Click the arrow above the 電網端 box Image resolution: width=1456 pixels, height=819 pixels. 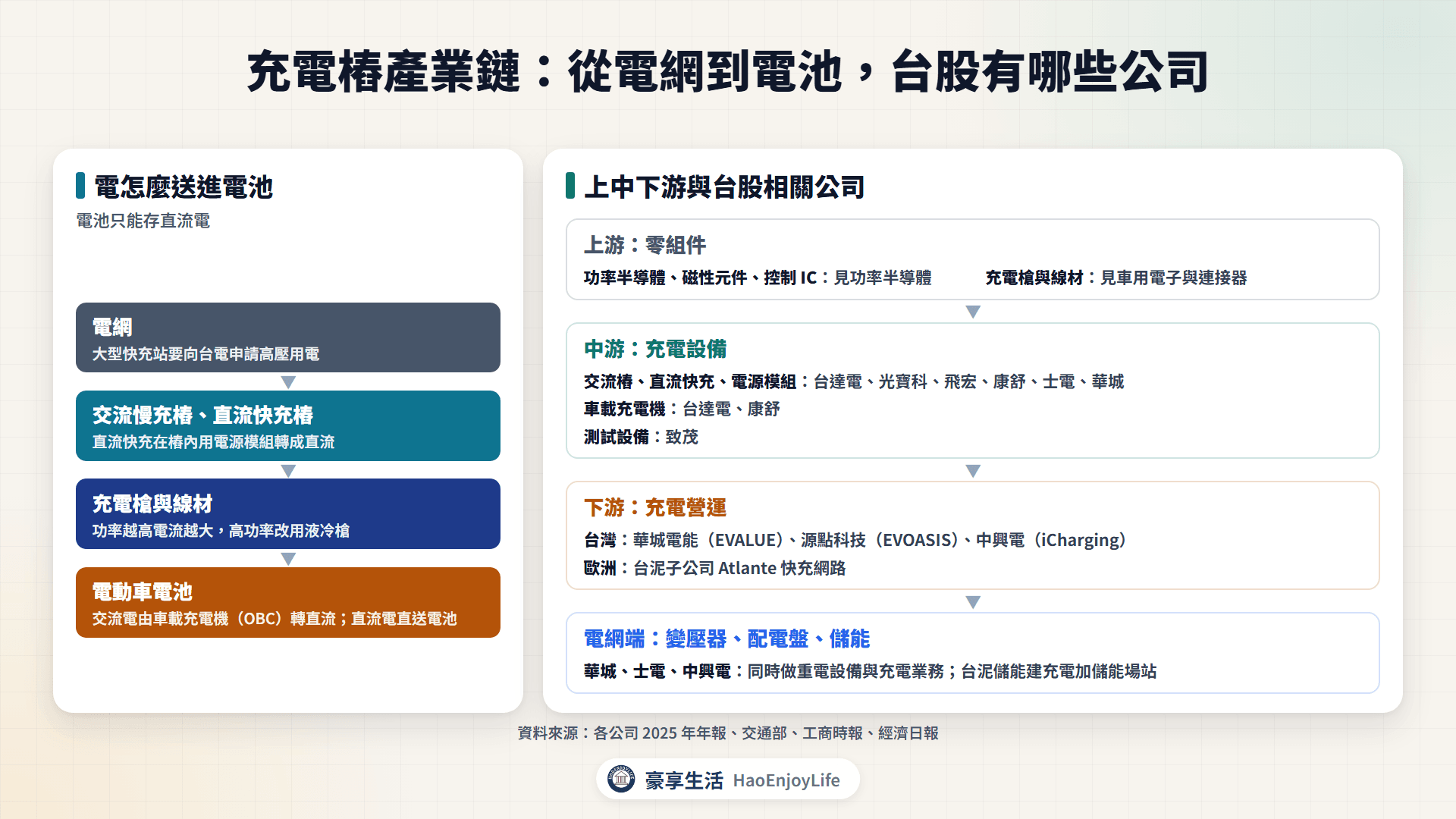click(x=973, y=601)
